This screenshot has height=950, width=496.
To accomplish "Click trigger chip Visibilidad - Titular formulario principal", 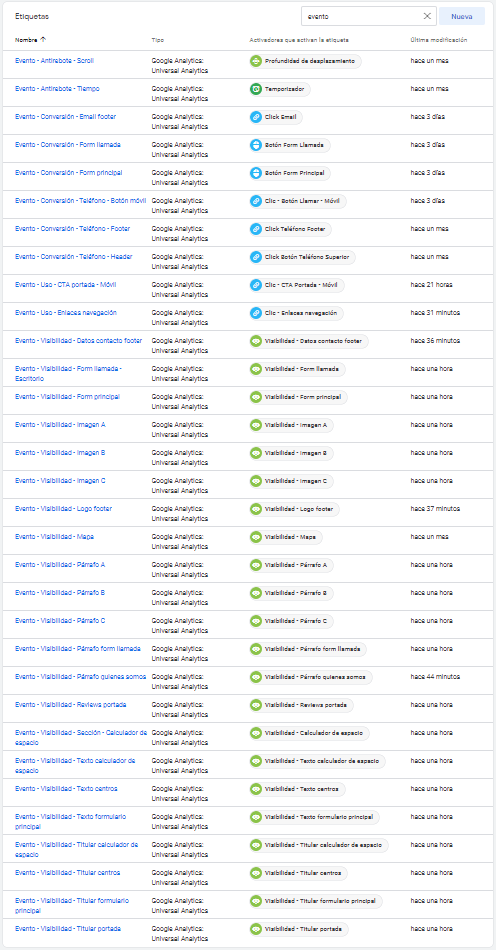I will point(316,901).
